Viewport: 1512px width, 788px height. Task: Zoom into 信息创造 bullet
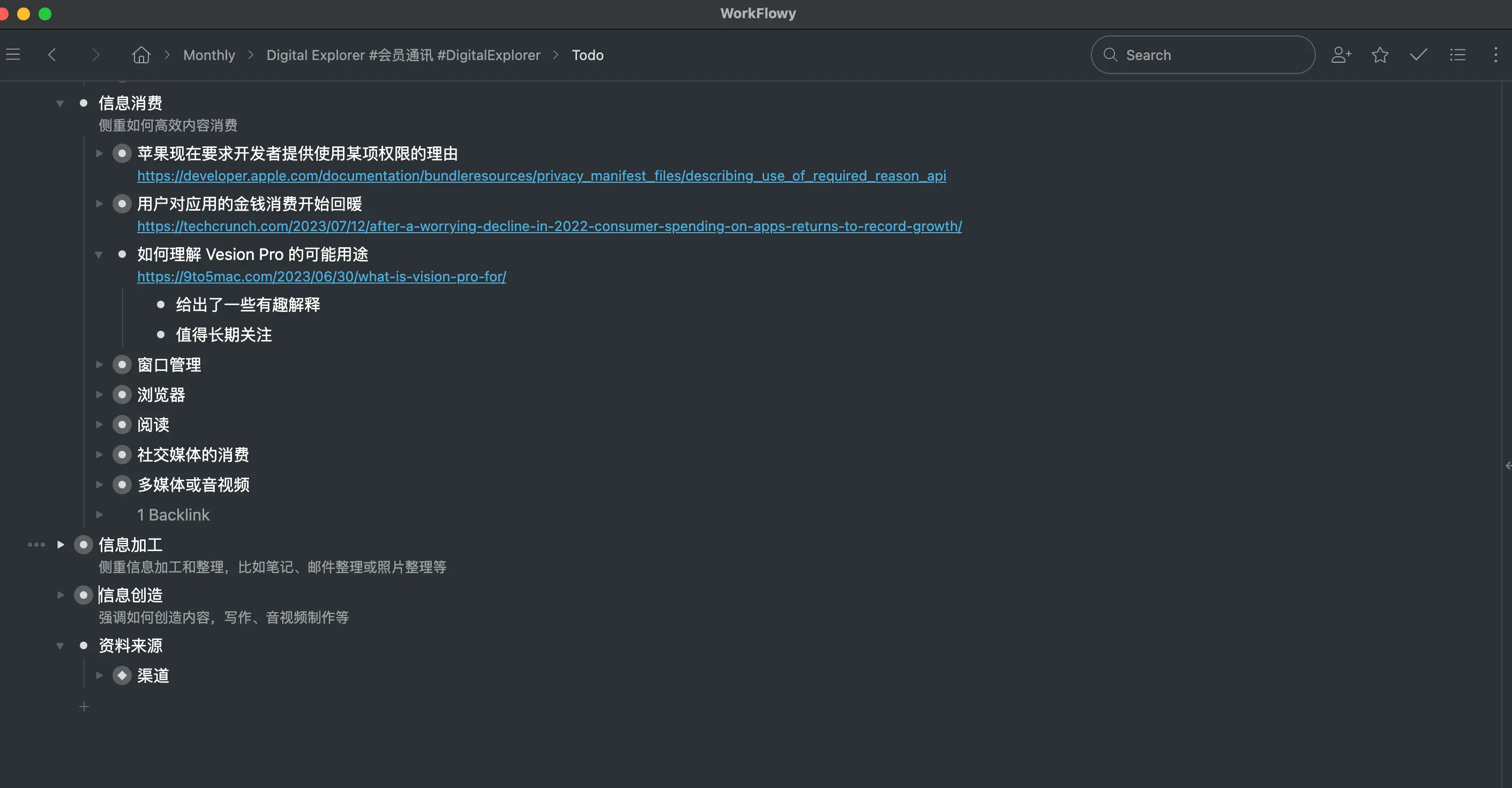point(84,596)
